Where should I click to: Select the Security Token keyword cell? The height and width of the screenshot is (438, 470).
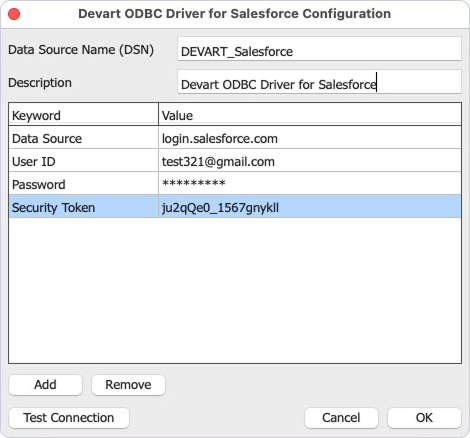tap(83, 207)
